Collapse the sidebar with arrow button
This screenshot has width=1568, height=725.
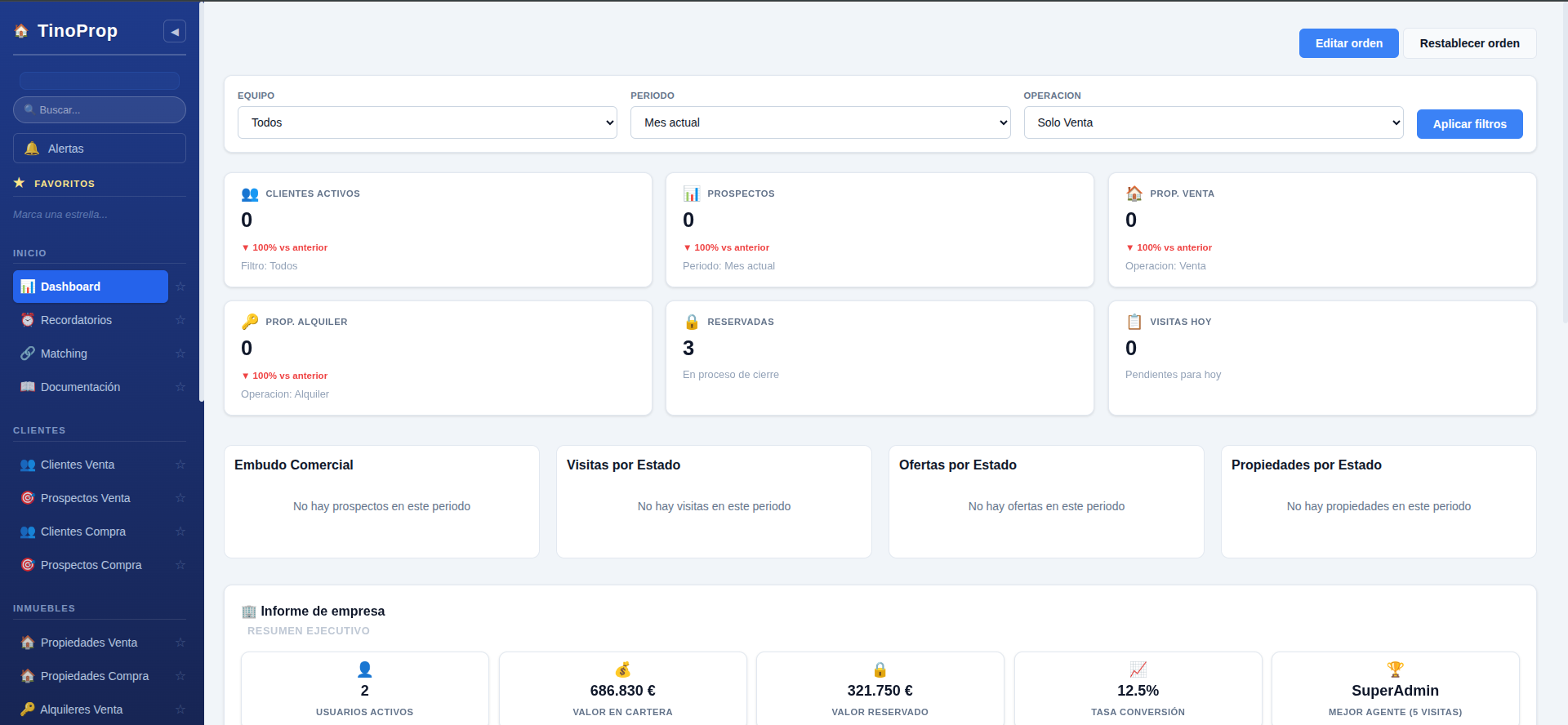(x=174, y=31)
